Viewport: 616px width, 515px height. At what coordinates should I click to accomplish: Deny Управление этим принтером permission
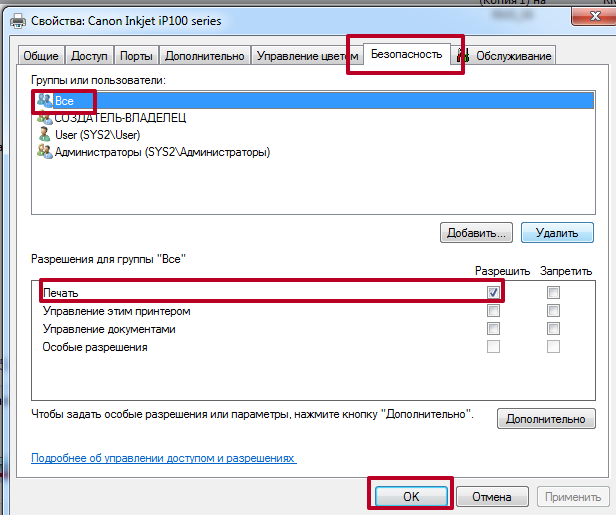553,311
